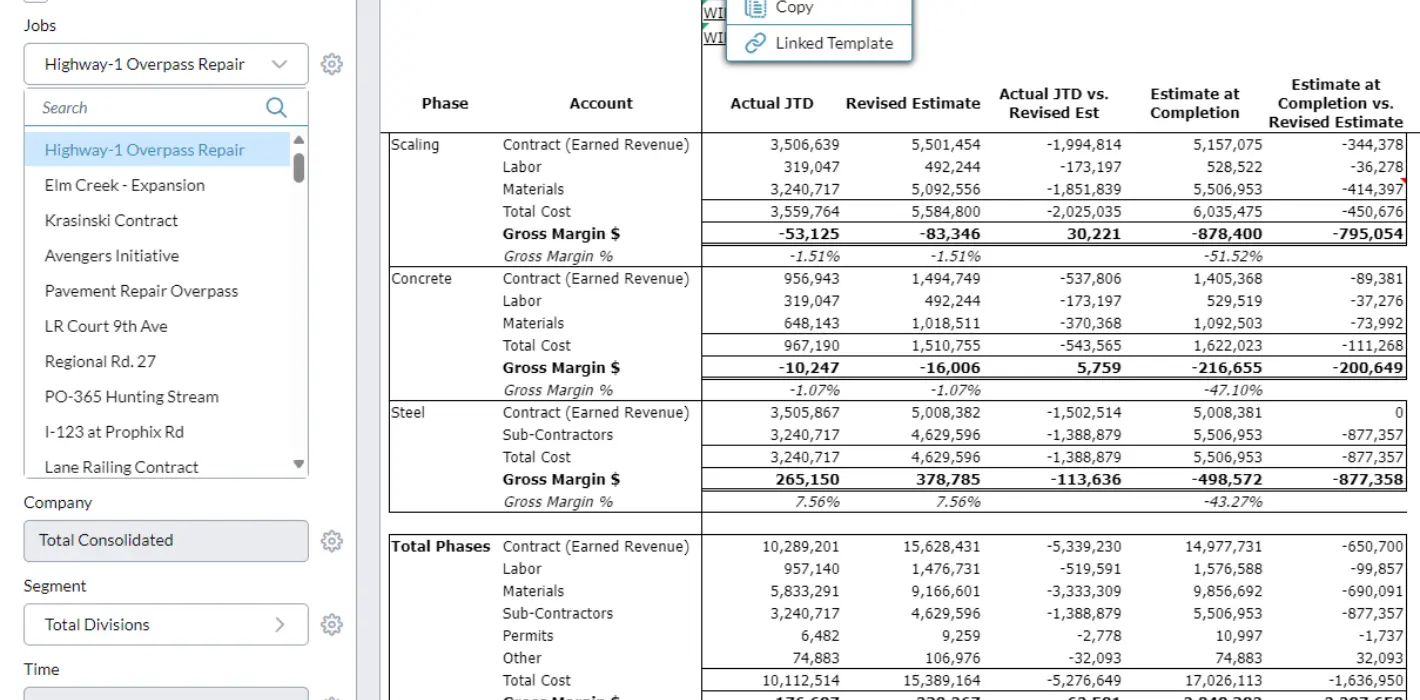Click the magnifier icon in the Search box
The height and width of the screenshot is (700, 1420).
pos(277,108)
